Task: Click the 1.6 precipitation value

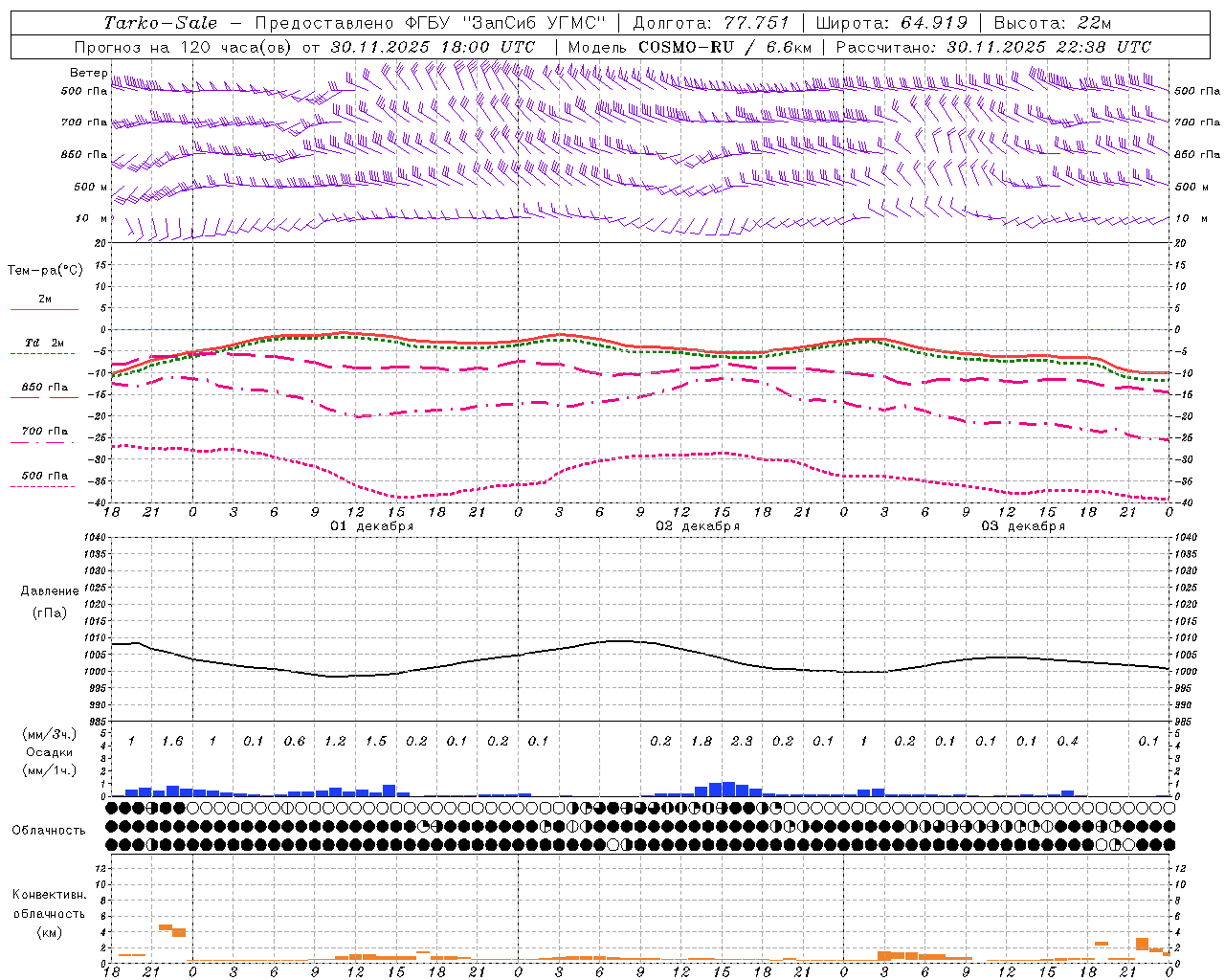Action: [x=172, y=742]
